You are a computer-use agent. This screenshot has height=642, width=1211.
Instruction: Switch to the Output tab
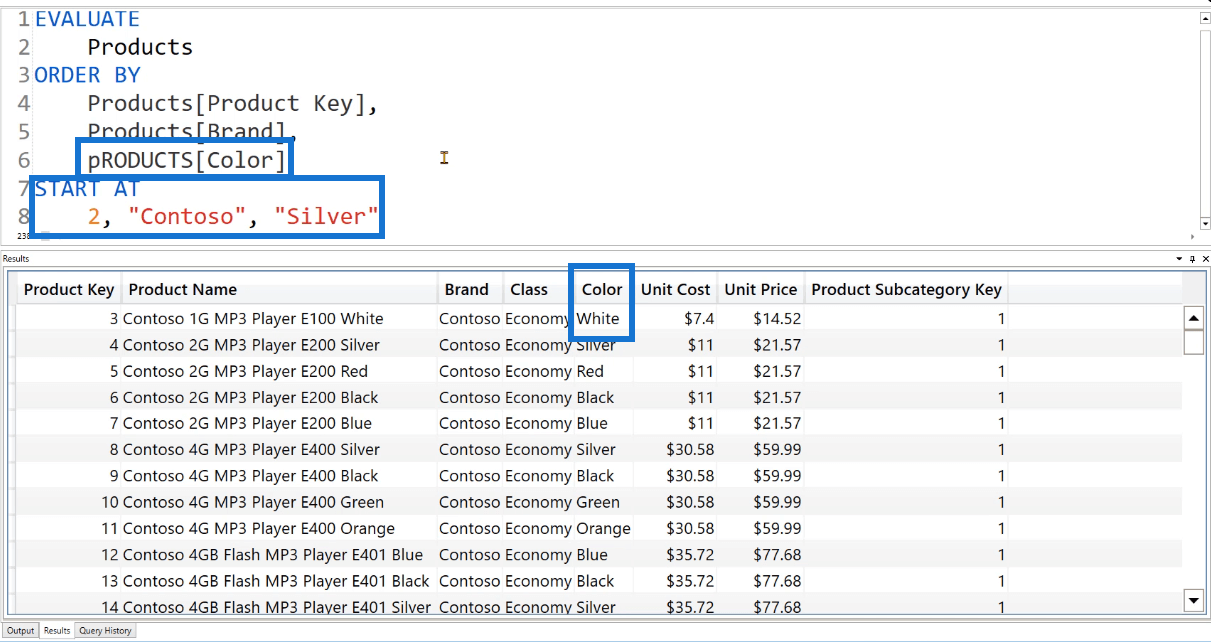point(20,631)
